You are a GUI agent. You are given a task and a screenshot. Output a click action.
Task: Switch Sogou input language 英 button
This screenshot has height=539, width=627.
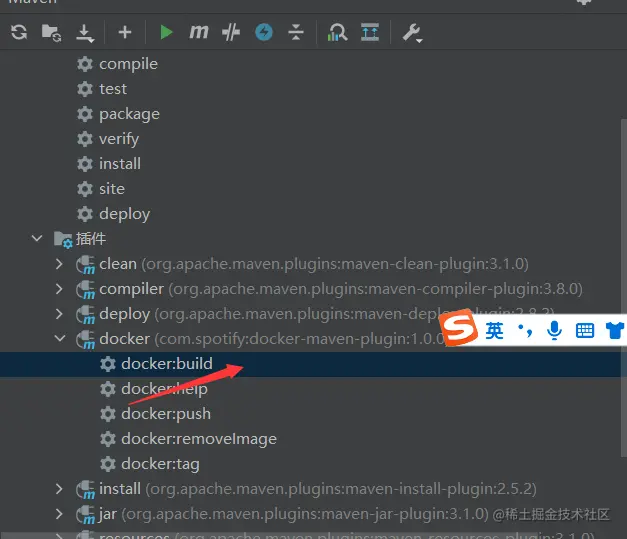pyautogui.click(x=494, y=331)
